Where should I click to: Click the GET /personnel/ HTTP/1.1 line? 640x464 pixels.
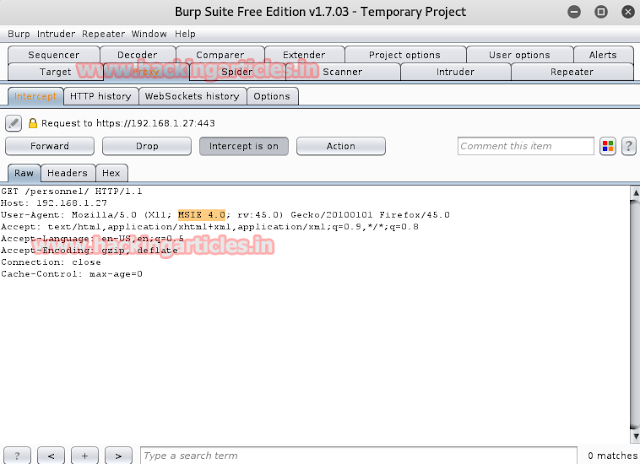[71, 191]
